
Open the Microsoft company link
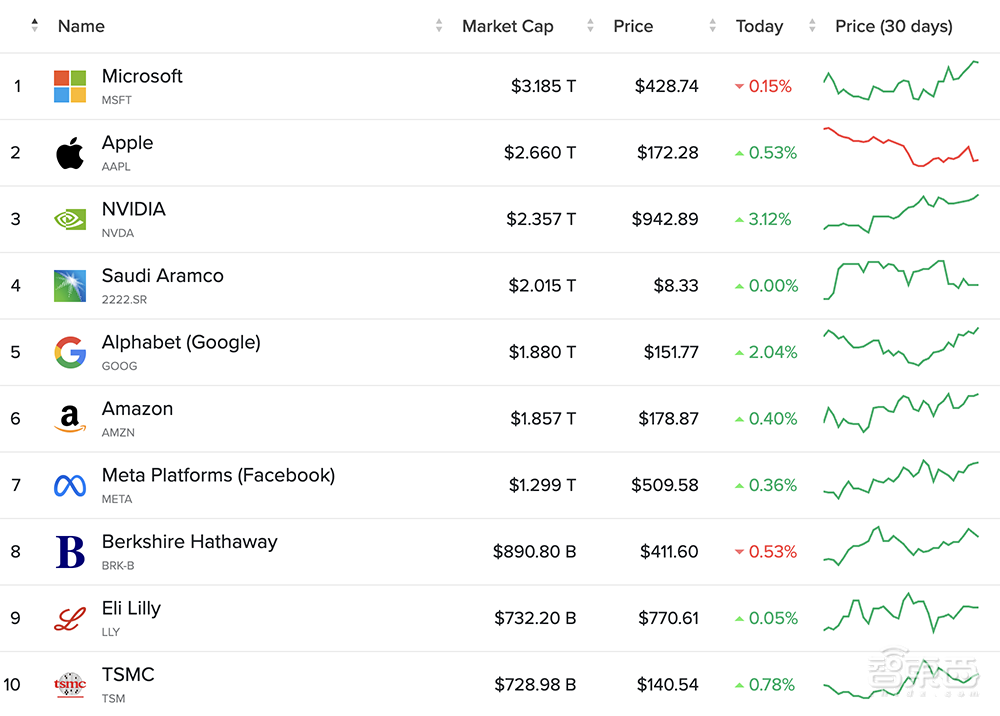142,76
